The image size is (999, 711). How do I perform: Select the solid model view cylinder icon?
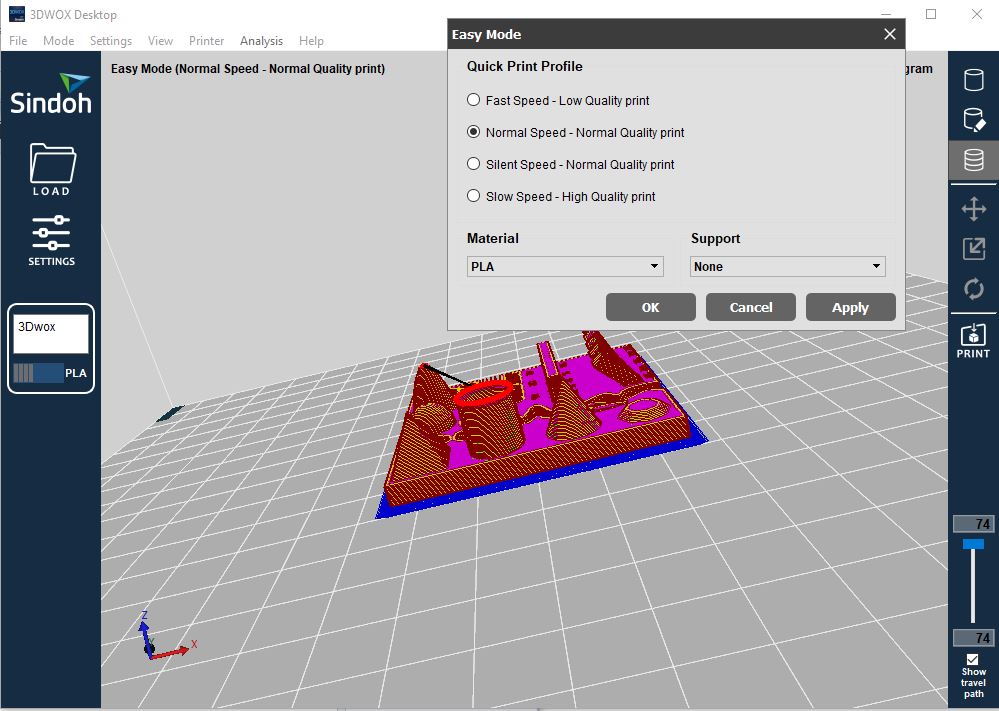tap(973, 80)
